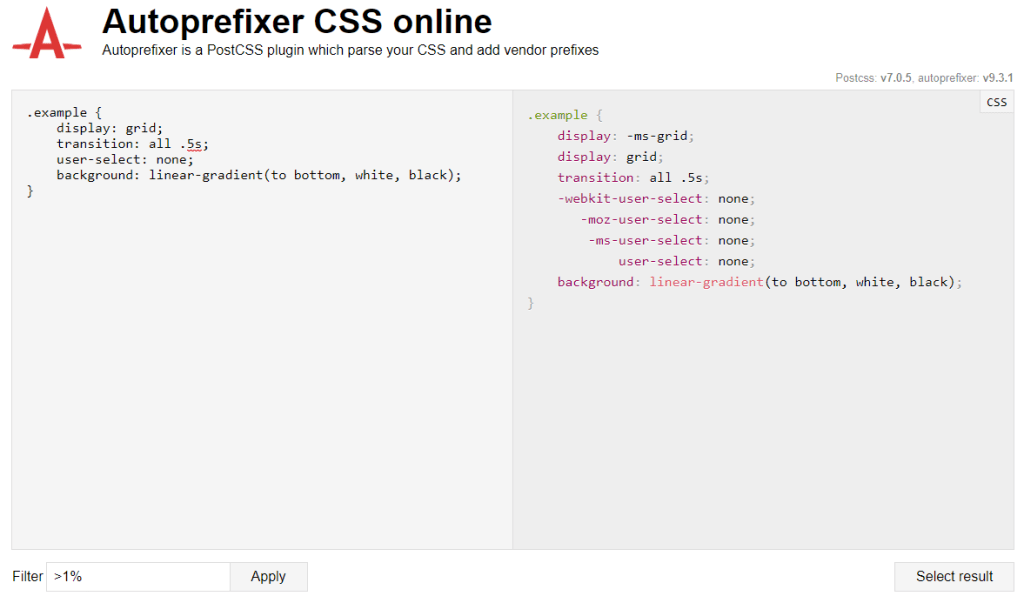Click the closing brace in the output panel
1024x596 pixels.
tap(530, 302)
